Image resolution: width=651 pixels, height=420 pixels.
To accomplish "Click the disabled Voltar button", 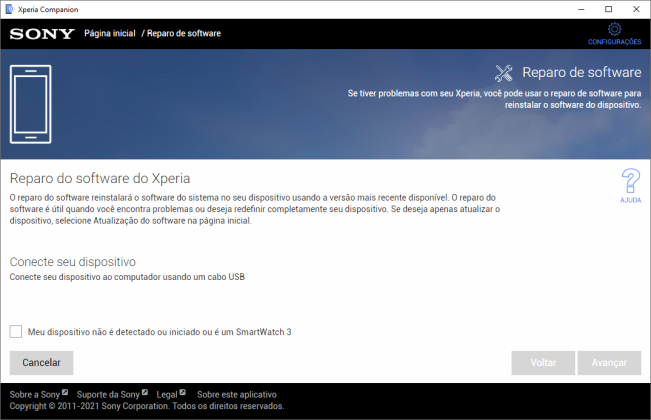I will [543, 363].
